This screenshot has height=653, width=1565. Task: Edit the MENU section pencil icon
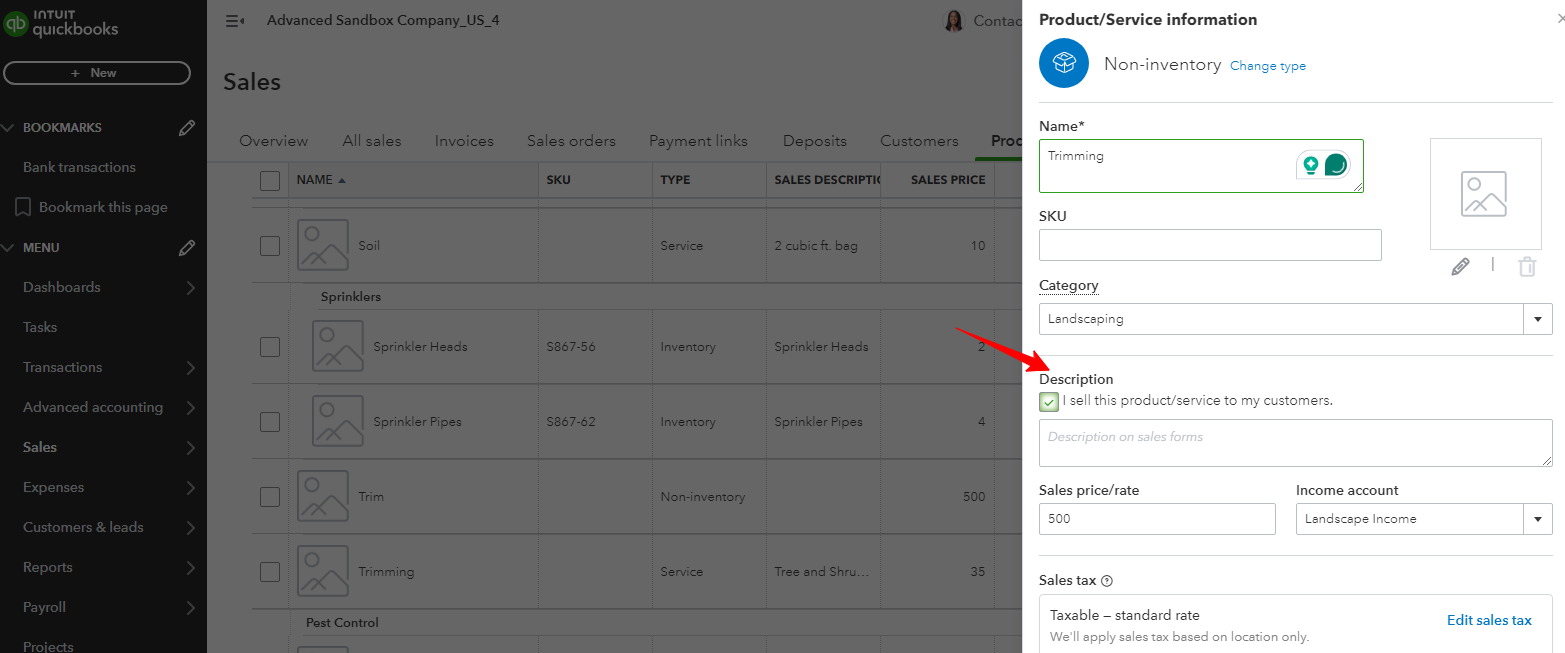(x=186, y=248)
